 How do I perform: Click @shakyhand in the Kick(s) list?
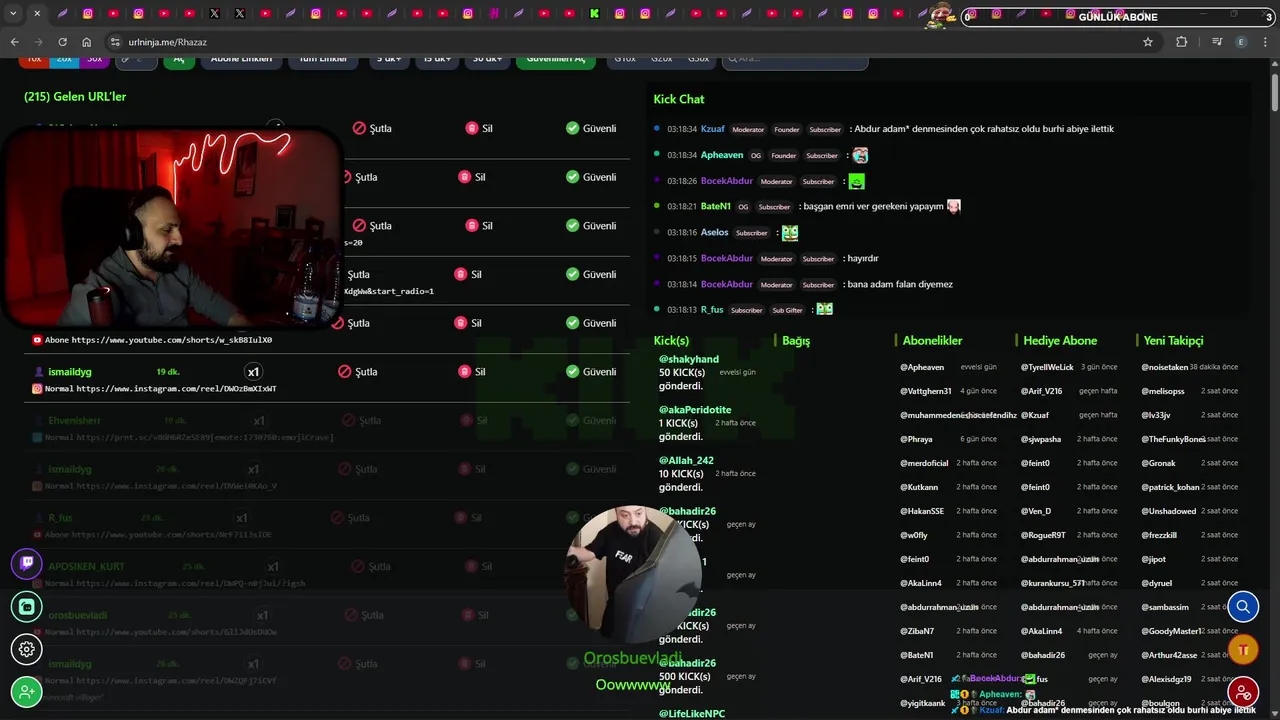tap(689, 359)
